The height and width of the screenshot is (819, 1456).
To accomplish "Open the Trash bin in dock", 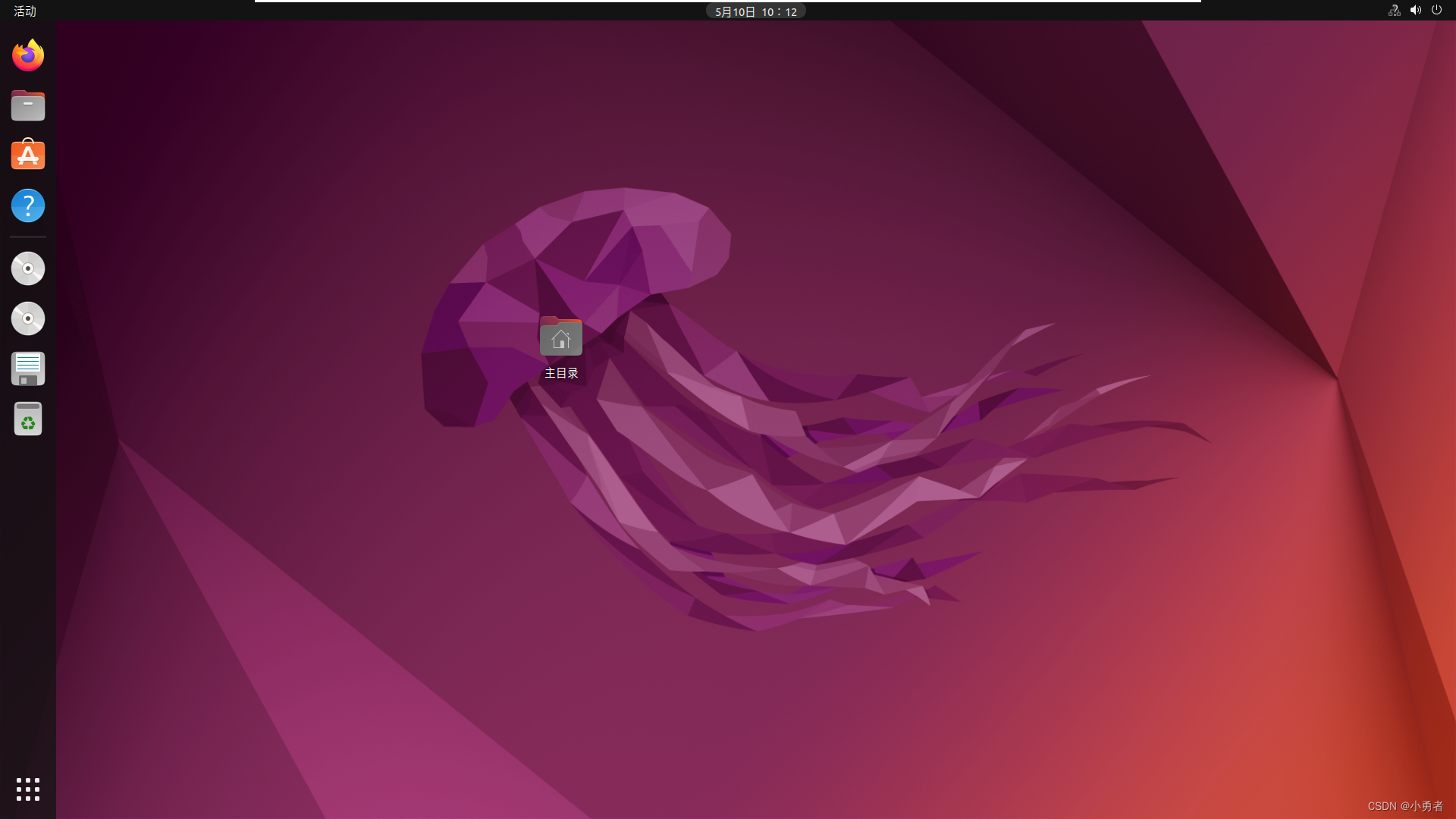I will [x=28, y=419].
